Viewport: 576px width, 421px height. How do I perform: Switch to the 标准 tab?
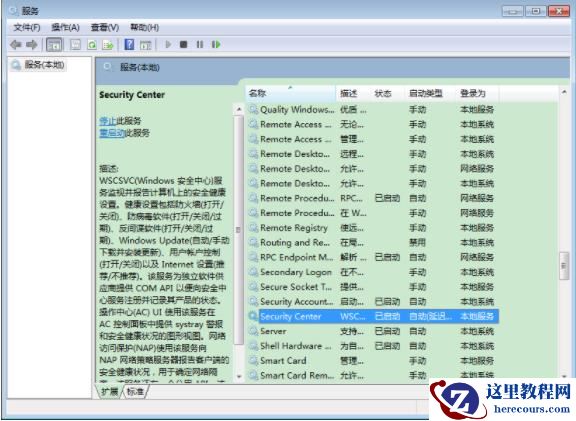pos(135,392)
